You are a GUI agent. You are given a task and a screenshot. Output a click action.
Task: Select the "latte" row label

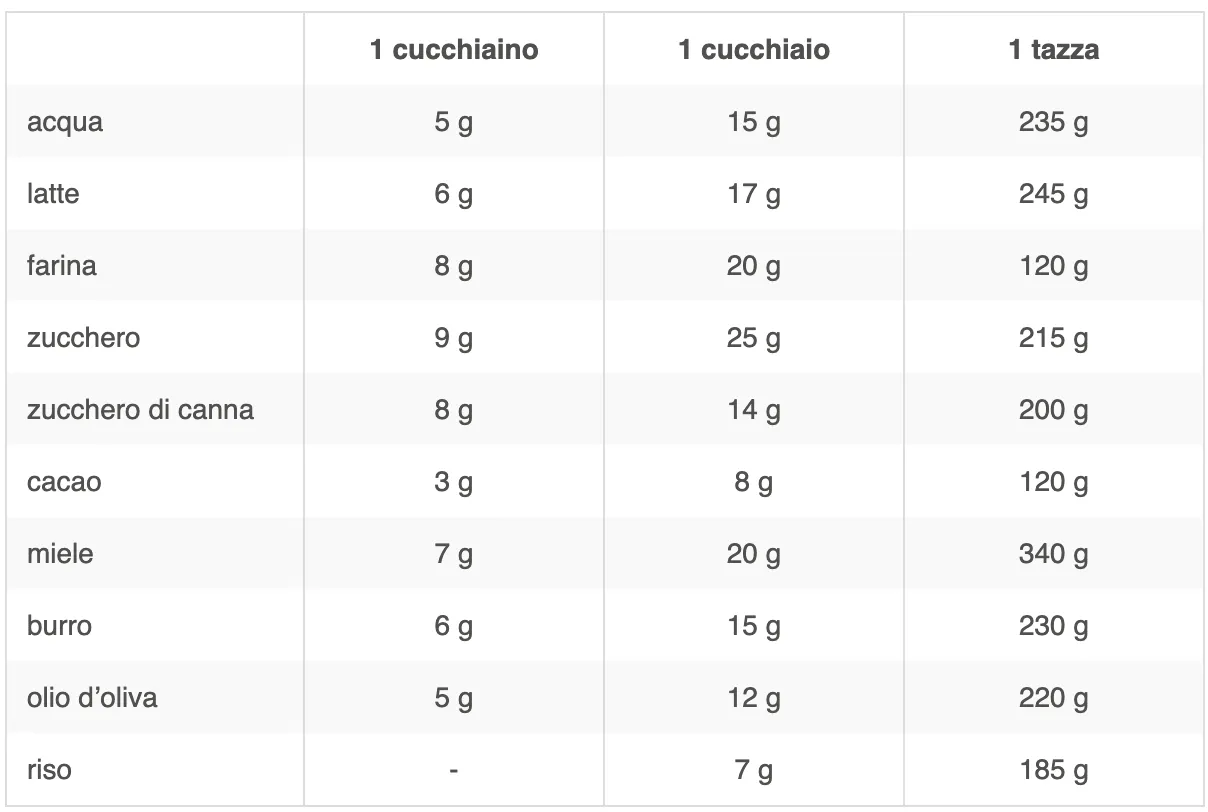[53, 194]
